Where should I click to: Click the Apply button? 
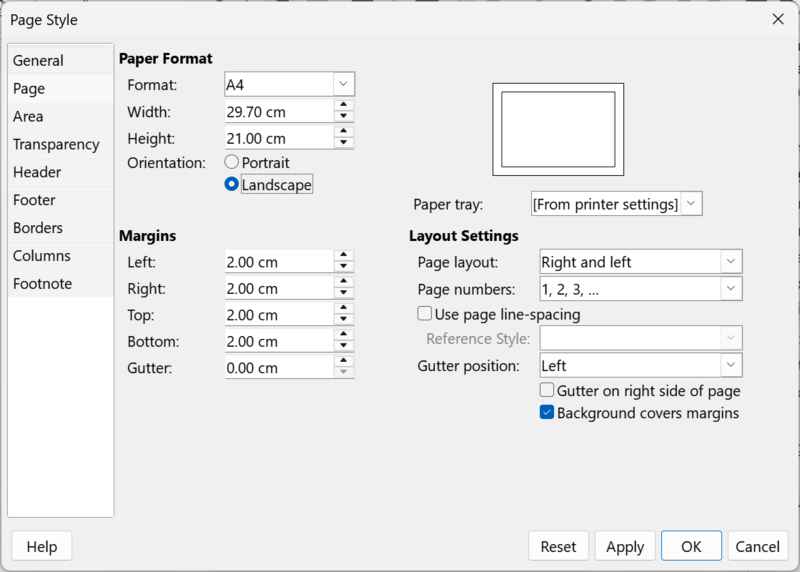tap(625, 546)
